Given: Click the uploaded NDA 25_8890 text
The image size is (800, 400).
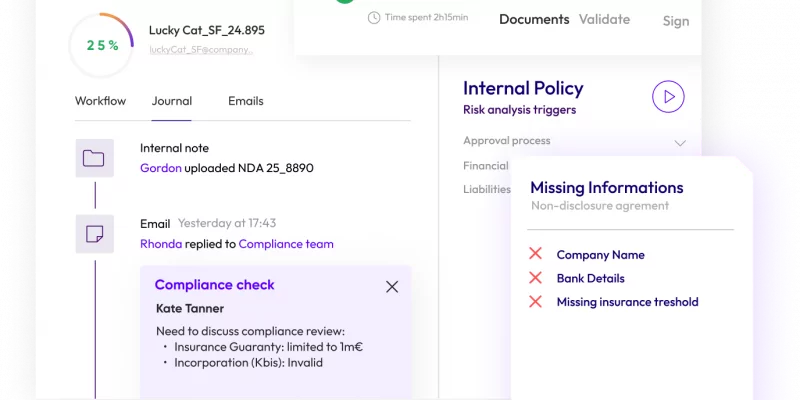Looking at the screenshot, I should [x=249, y=168].
